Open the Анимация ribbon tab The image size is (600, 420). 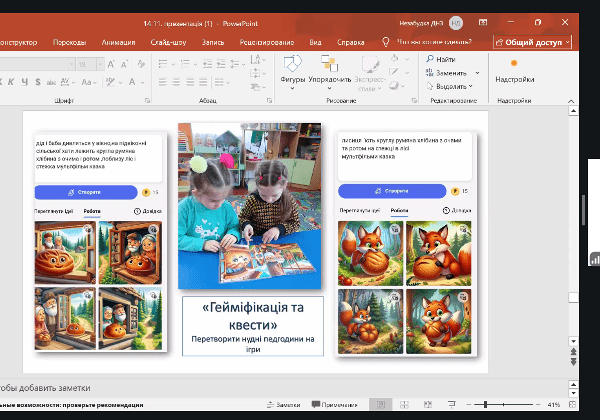click(118, 42)
